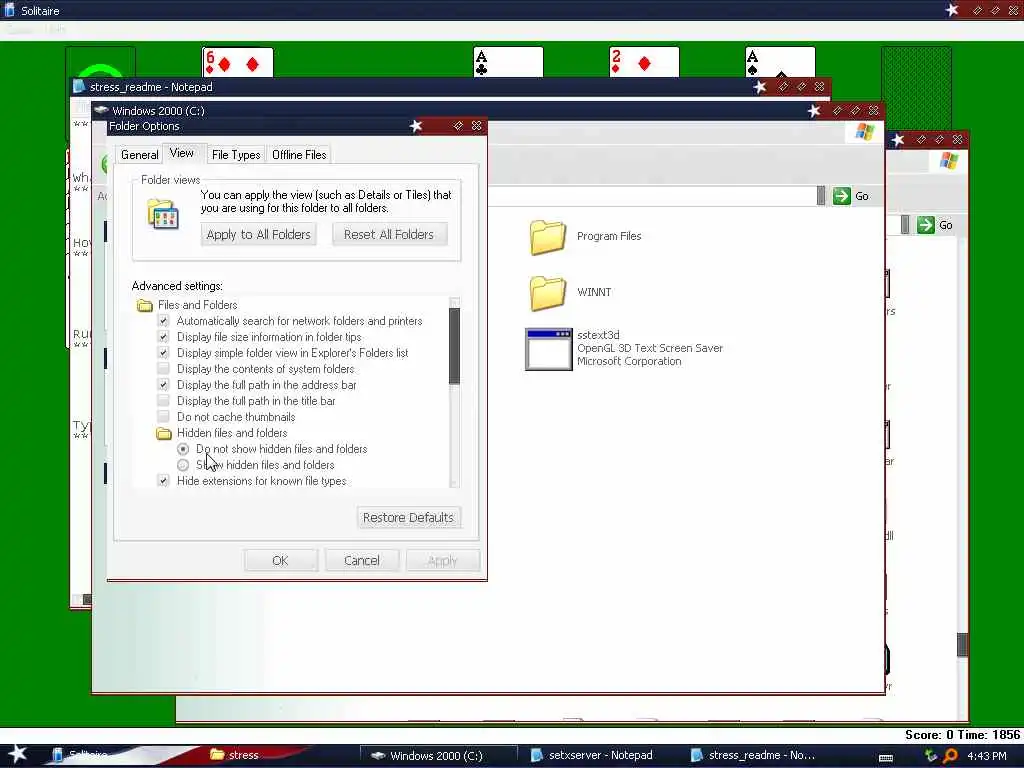Click the Hidden files and folders folder icon

(164, 434)
